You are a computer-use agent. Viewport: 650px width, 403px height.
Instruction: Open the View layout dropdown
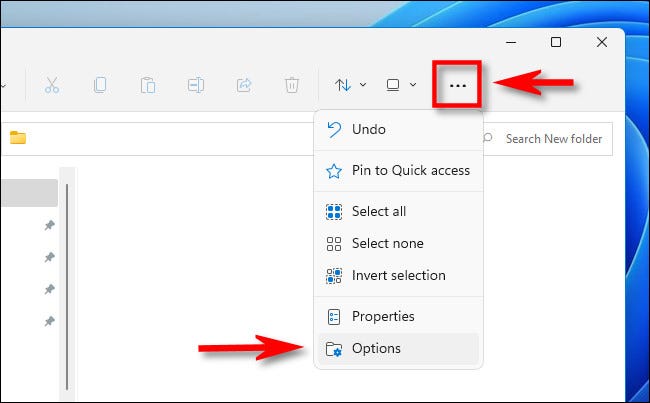(401, 85)
